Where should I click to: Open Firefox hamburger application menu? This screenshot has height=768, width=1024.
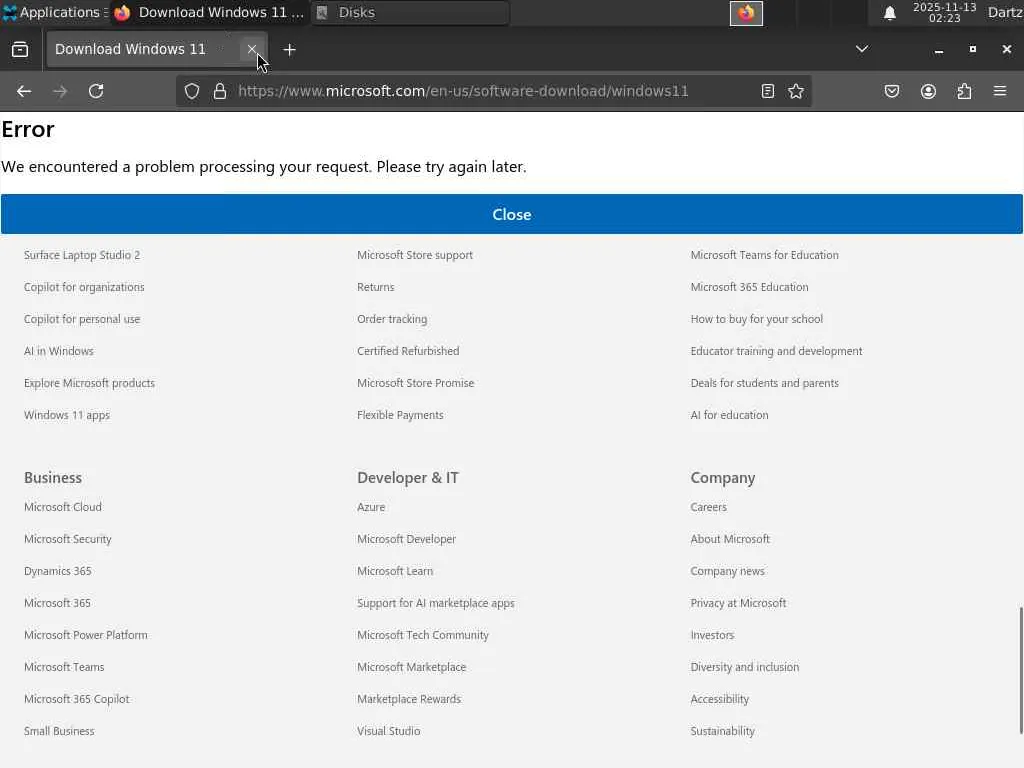pyautogui.click(x=1000, y=91)
